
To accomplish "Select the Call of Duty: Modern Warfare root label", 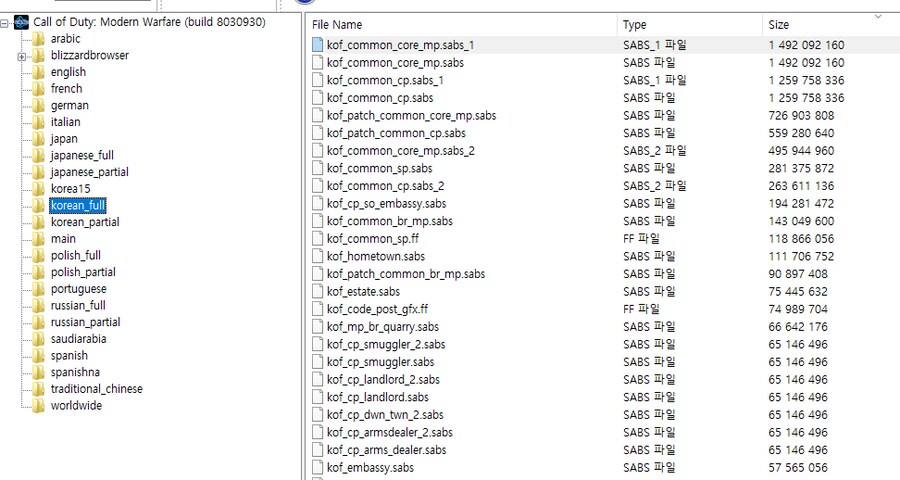I will click(x=149, y=22).
